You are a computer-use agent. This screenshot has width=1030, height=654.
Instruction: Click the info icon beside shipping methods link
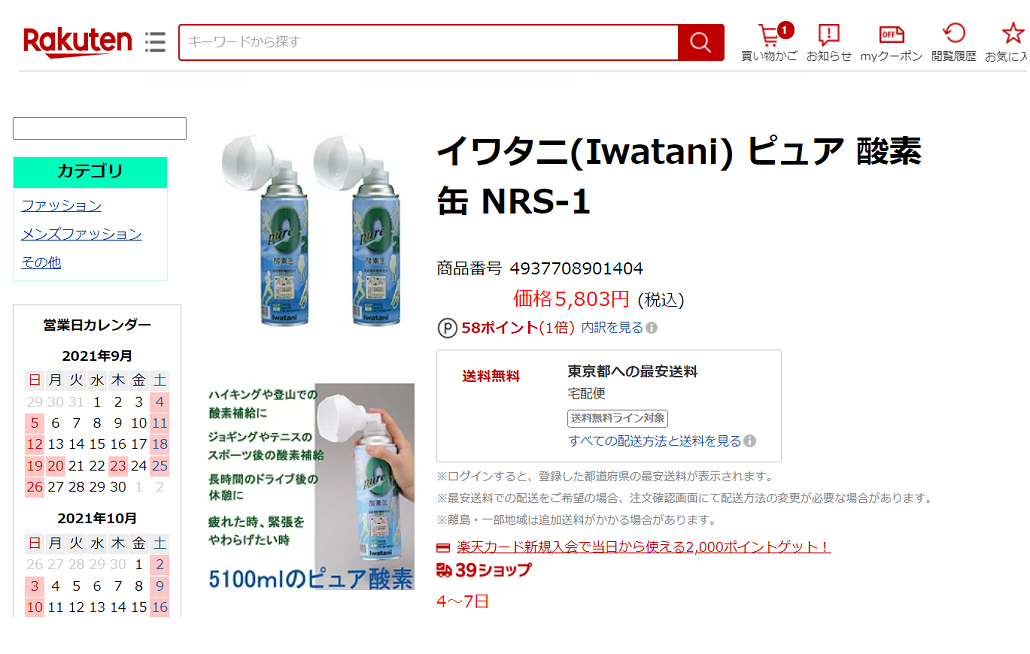coord(750,441)
